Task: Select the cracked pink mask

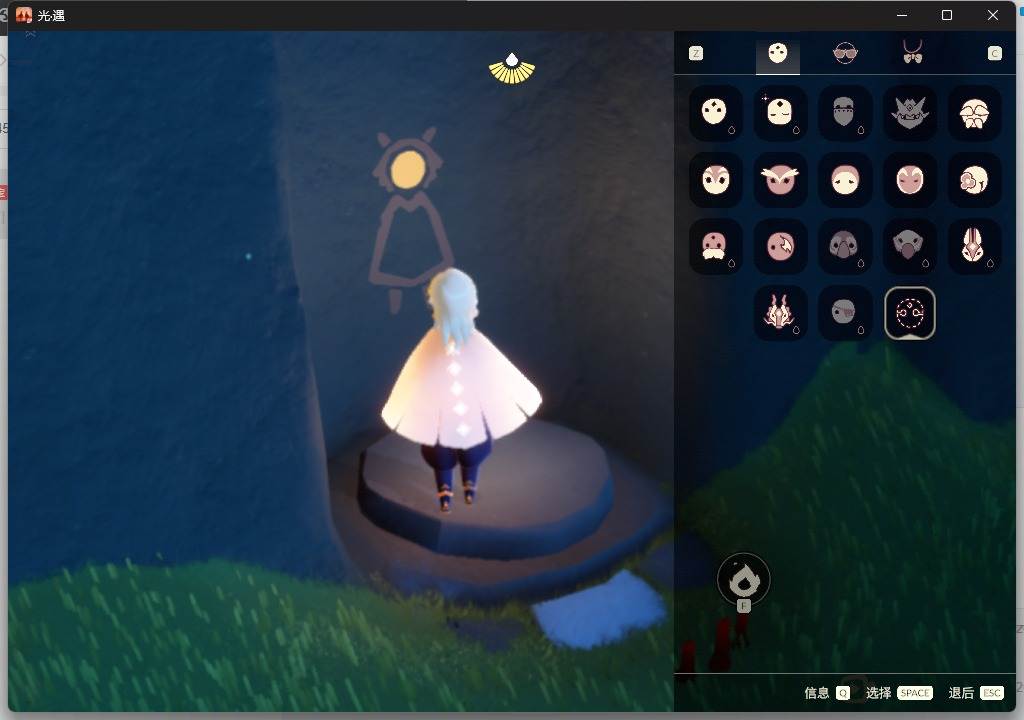Action: 780,246
